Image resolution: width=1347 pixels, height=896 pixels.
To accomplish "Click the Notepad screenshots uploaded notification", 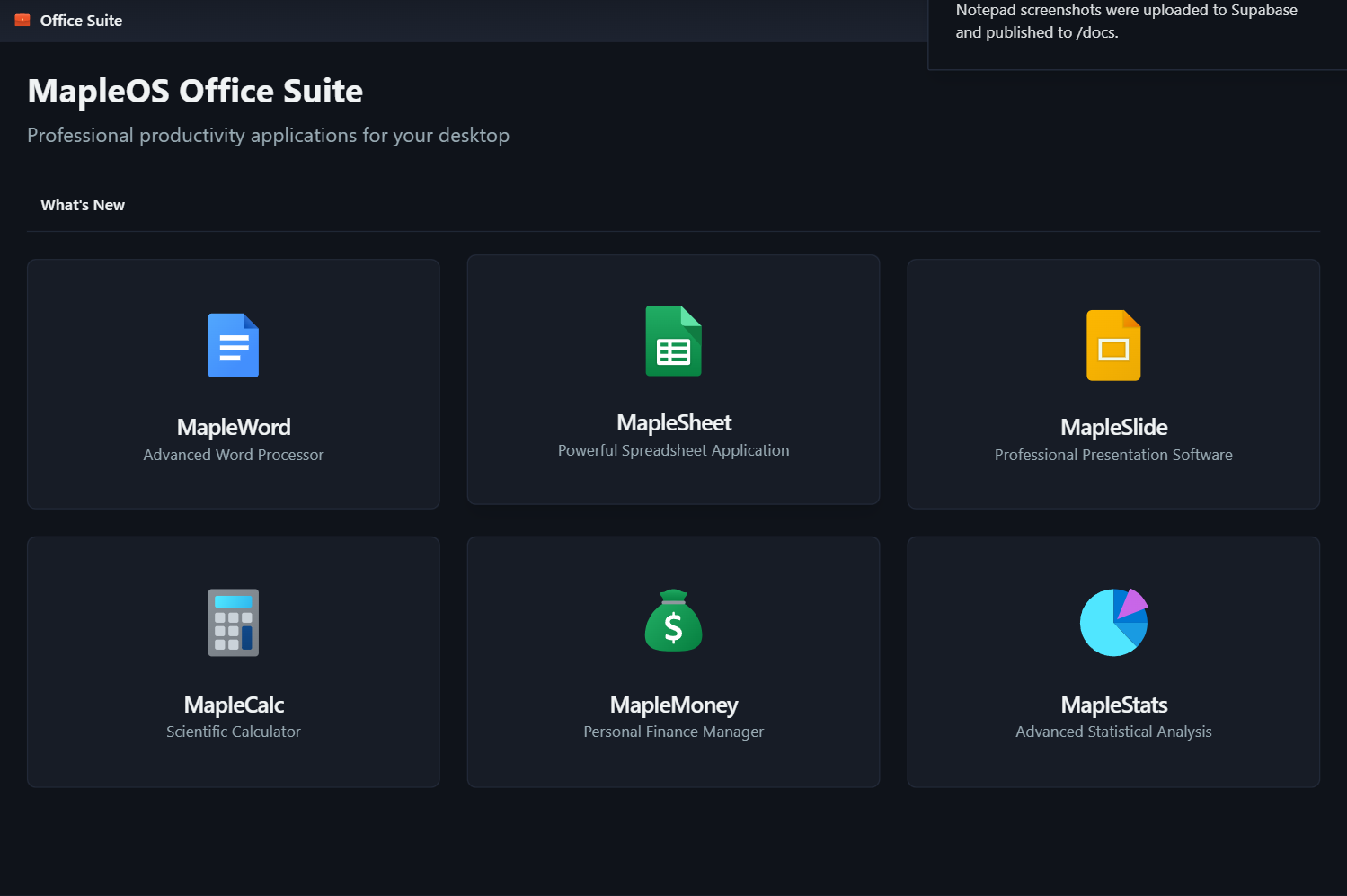I will click(1138, 32).
